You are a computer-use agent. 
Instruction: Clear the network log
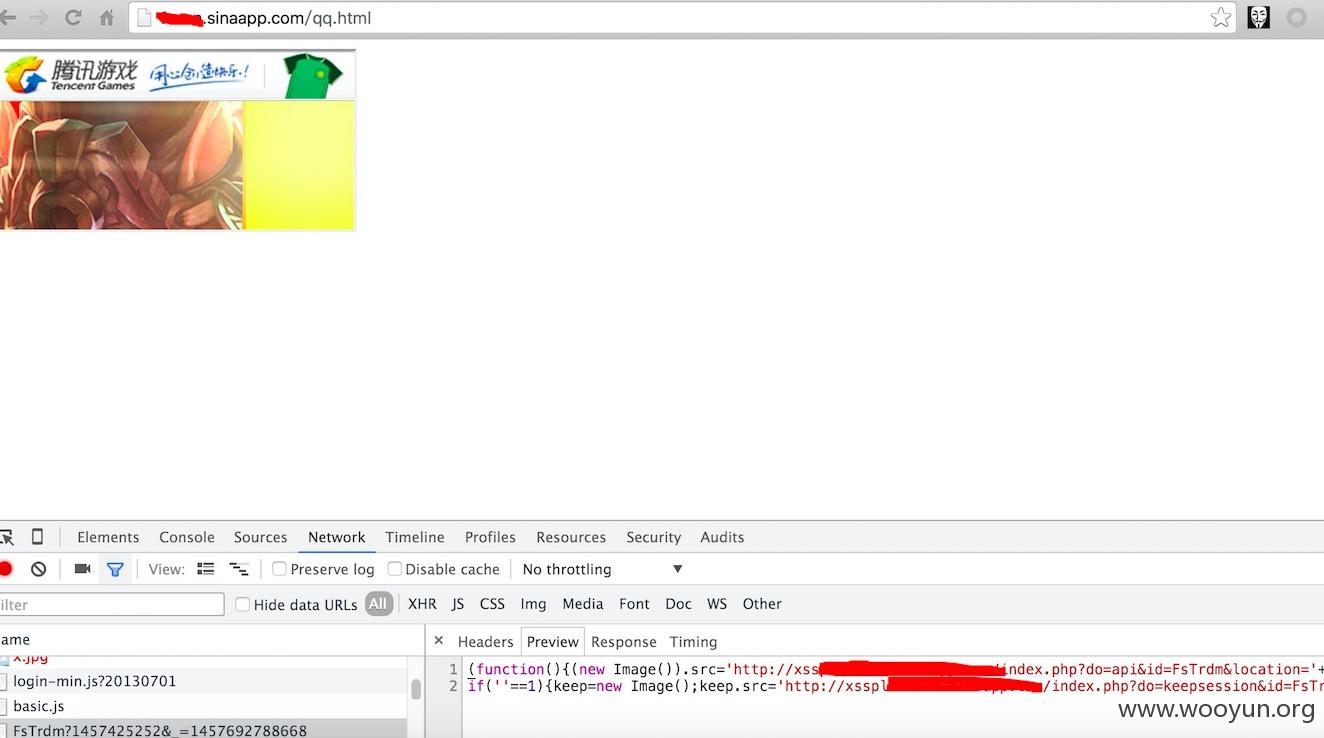[x=38, y=569]
